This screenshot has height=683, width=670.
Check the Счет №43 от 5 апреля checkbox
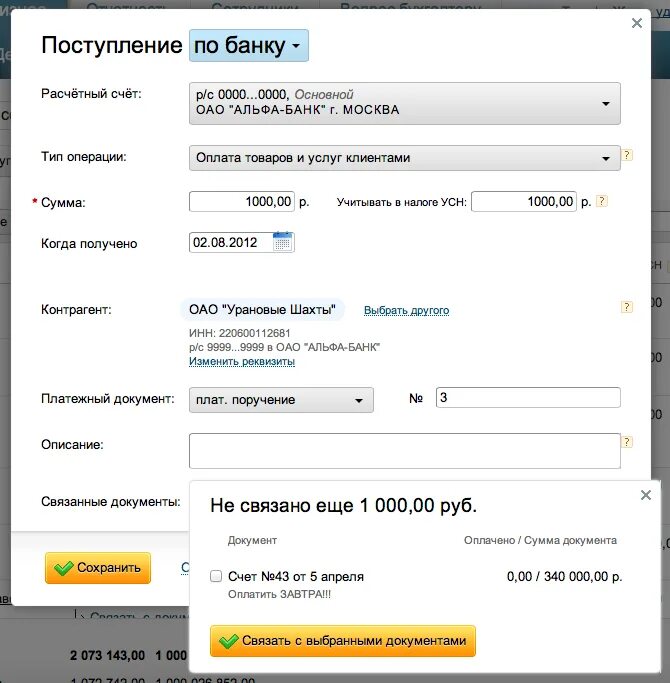(x=216, y=576)
